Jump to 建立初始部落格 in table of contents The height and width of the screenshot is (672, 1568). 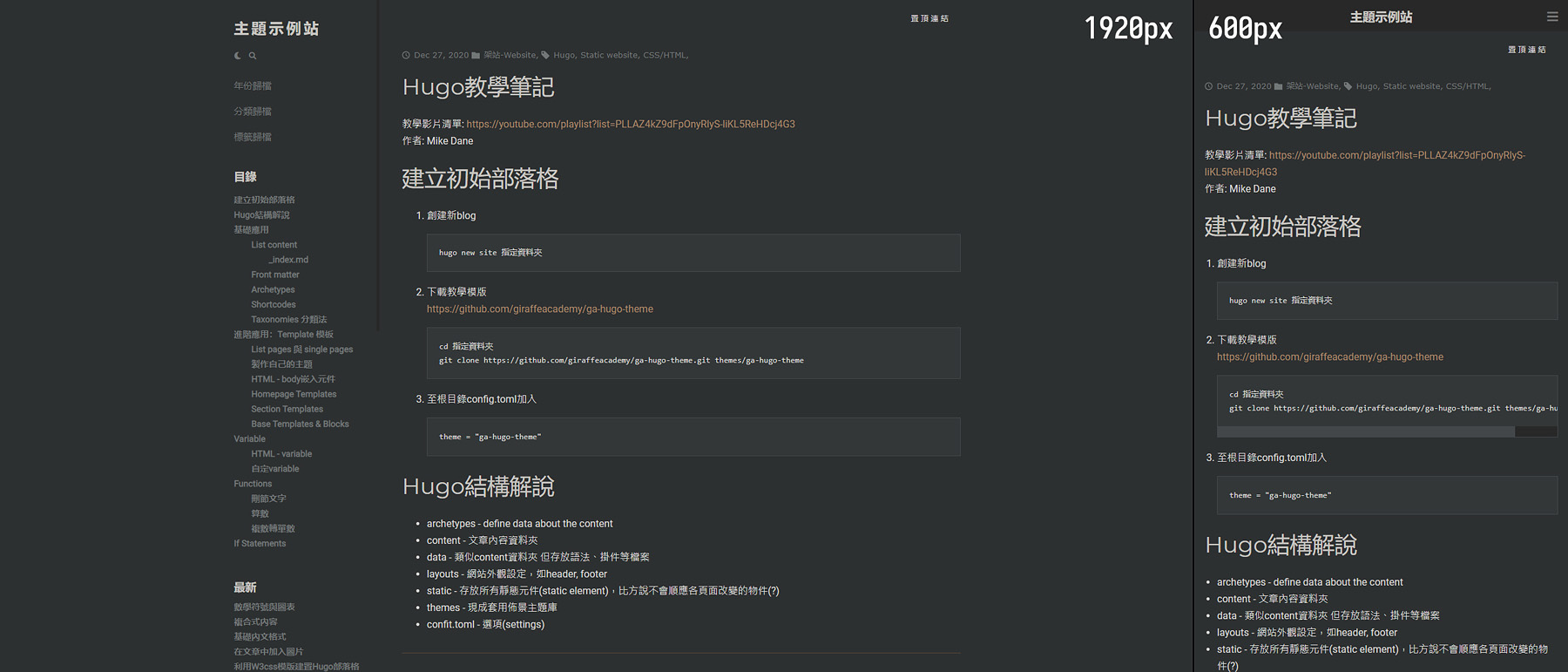pyautogui.click(x=264, y=200)
